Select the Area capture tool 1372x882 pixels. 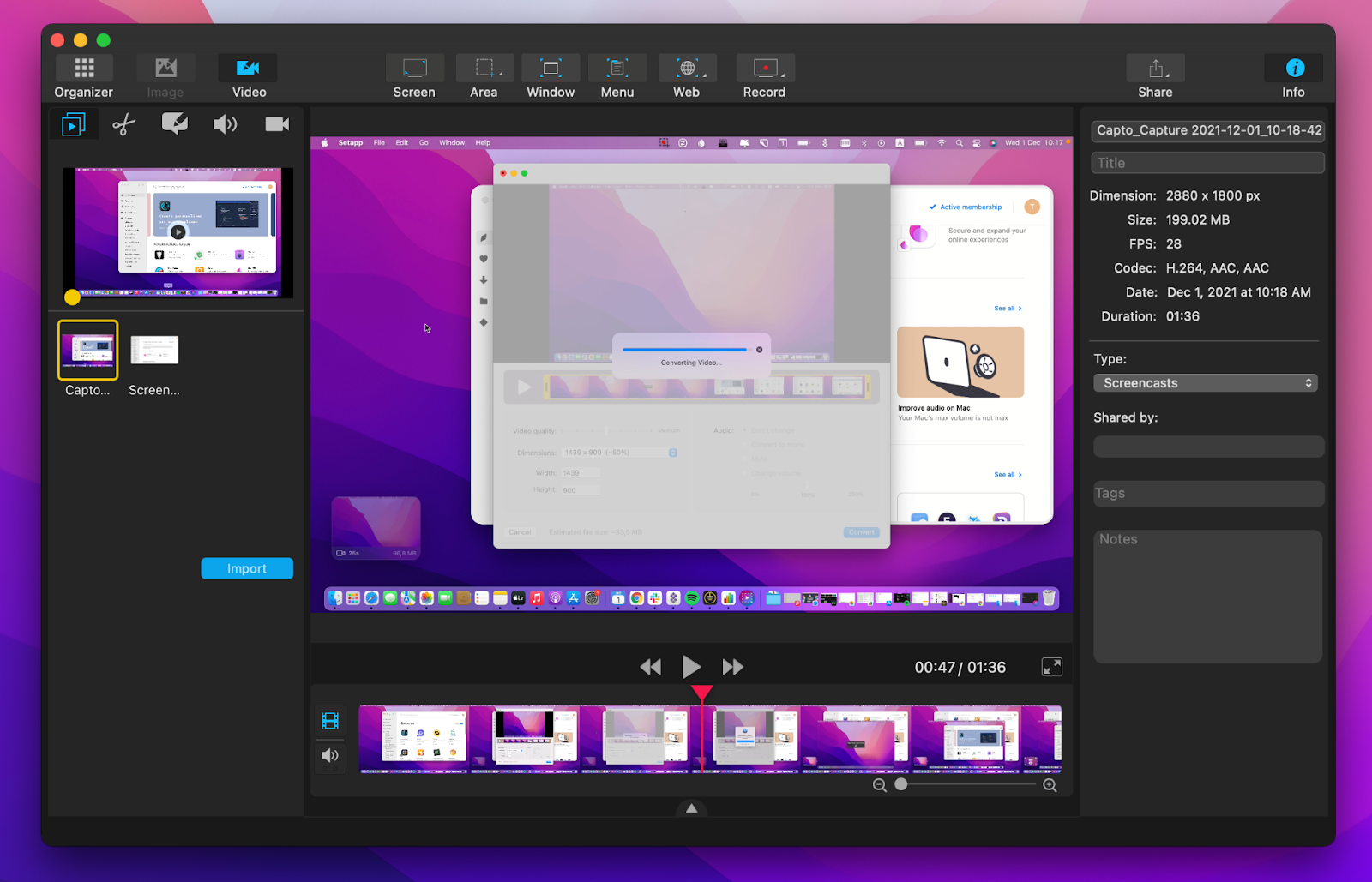pos(484,75)
